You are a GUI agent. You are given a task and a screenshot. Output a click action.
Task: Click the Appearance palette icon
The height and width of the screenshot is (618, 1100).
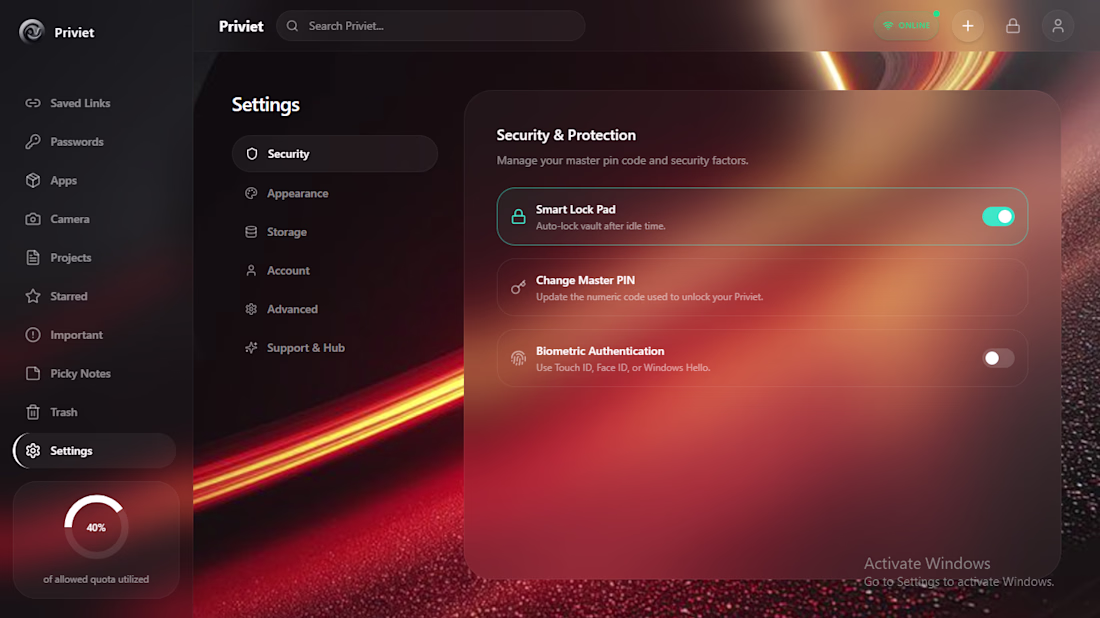coord(251,193)
